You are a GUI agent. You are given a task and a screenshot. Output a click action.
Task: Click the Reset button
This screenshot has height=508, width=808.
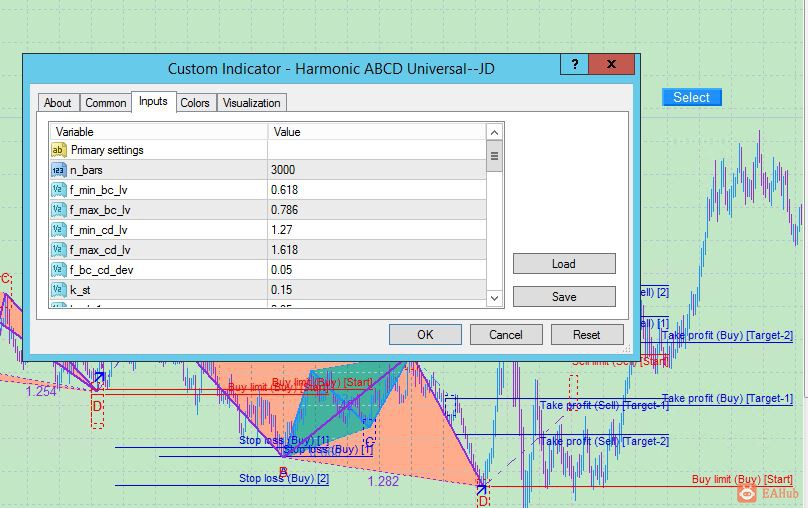point(587,335)
